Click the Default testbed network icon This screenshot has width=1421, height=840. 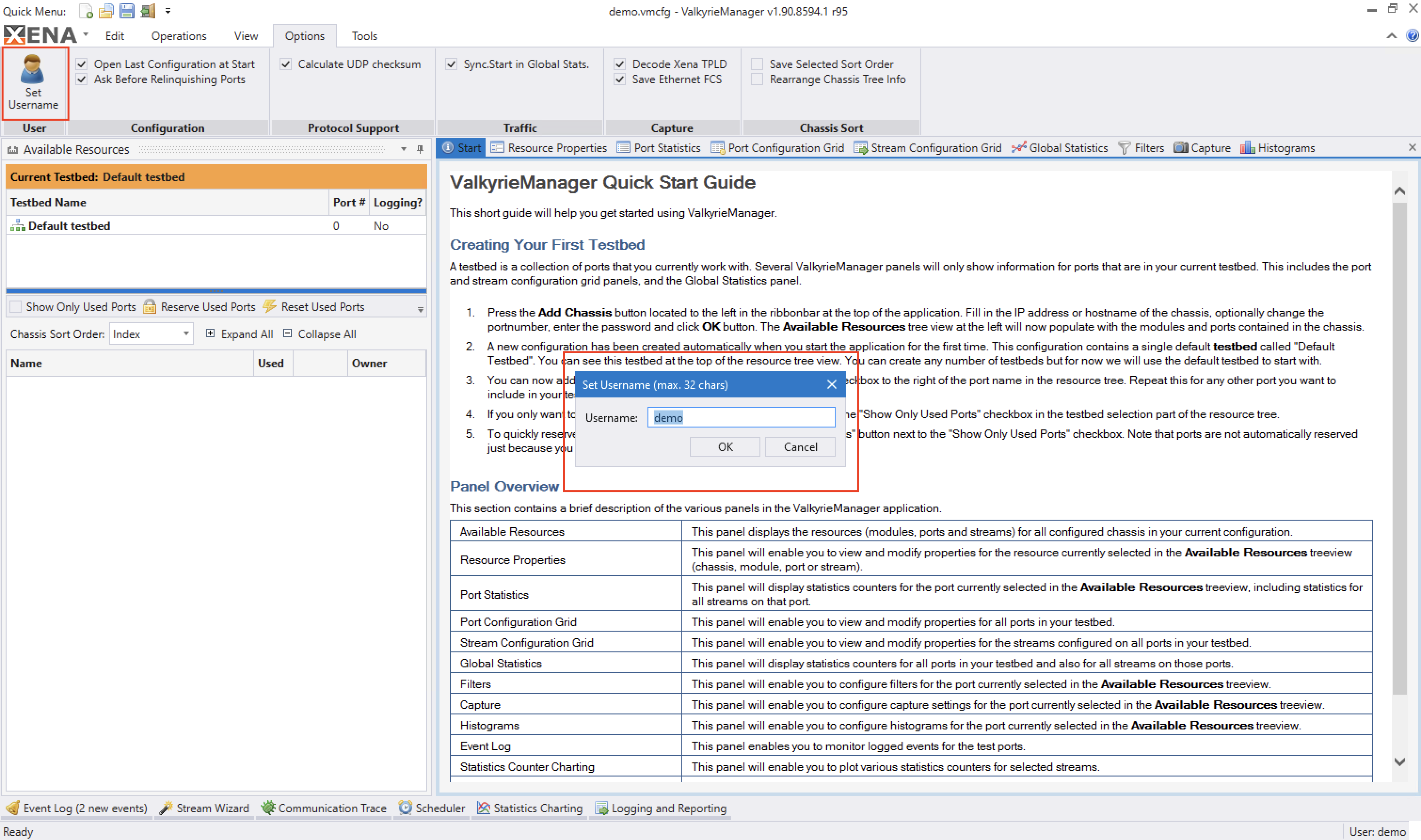tap(18, 225)
